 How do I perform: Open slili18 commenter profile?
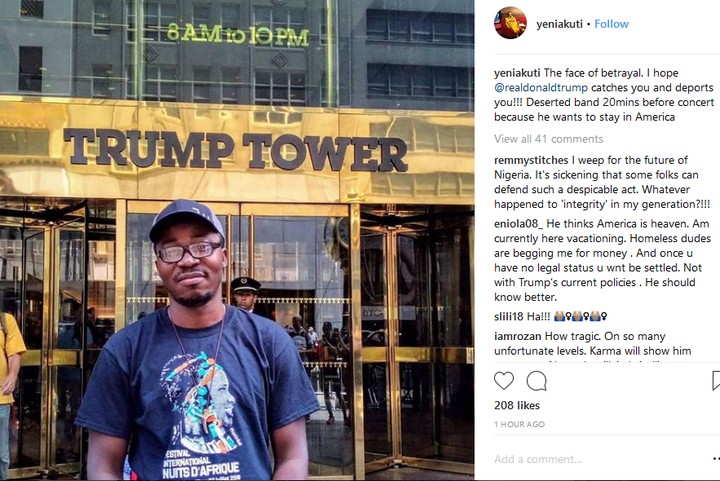pyautogui.click(x=509, y=316)
